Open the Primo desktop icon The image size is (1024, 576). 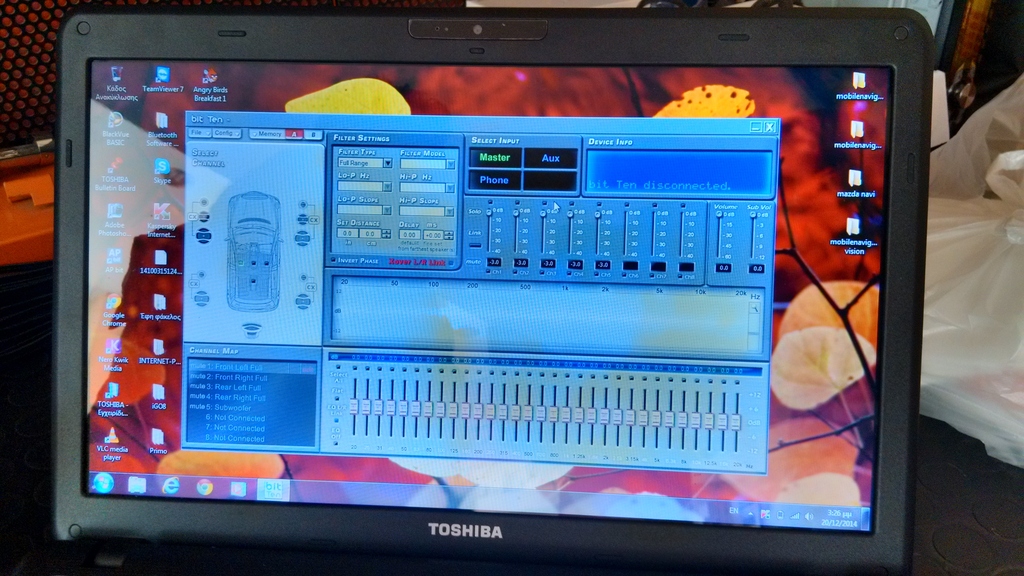pyautogui.click(x=157, y=441)
